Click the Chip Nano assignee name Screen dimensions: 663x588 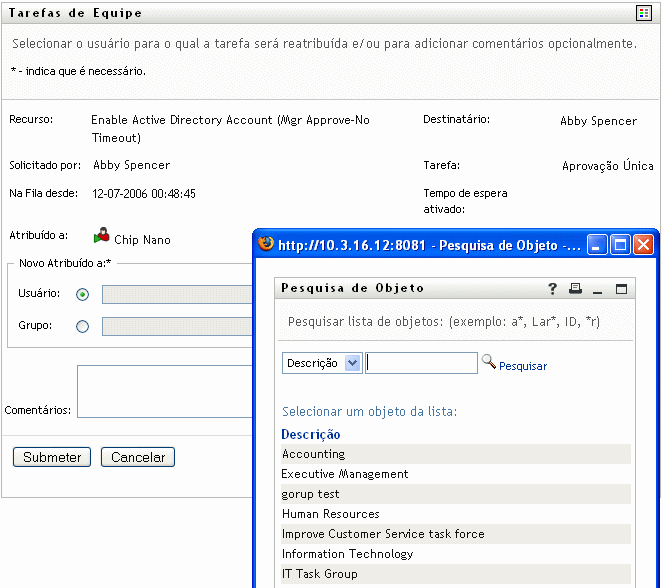(x=142, y=240)
